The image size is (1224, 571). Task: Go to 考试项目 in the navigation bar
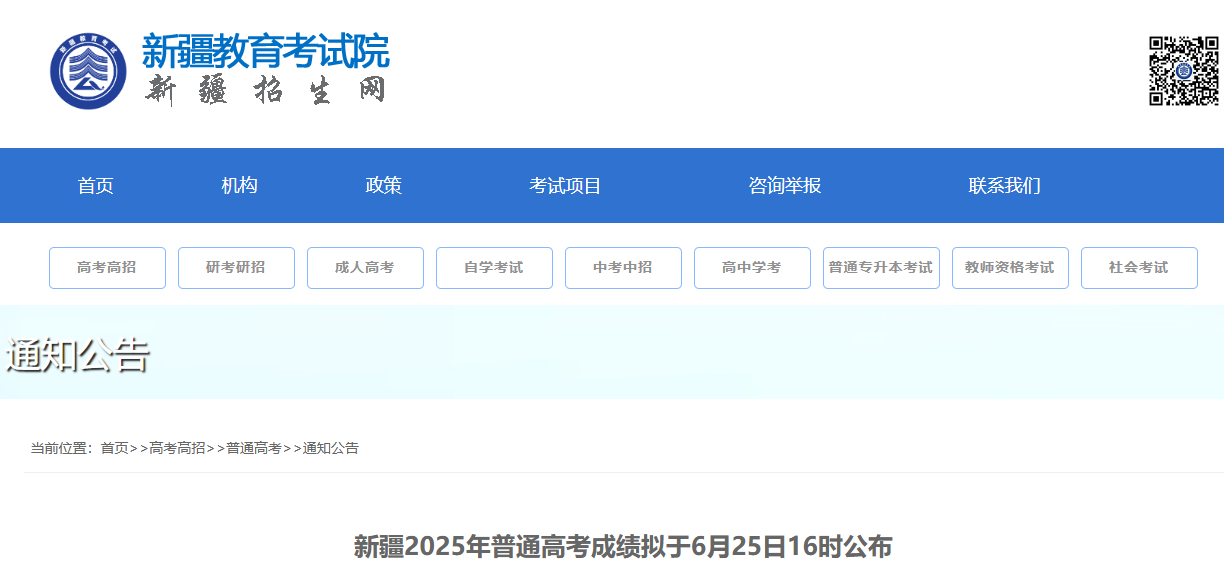click(x=565, y=186)
